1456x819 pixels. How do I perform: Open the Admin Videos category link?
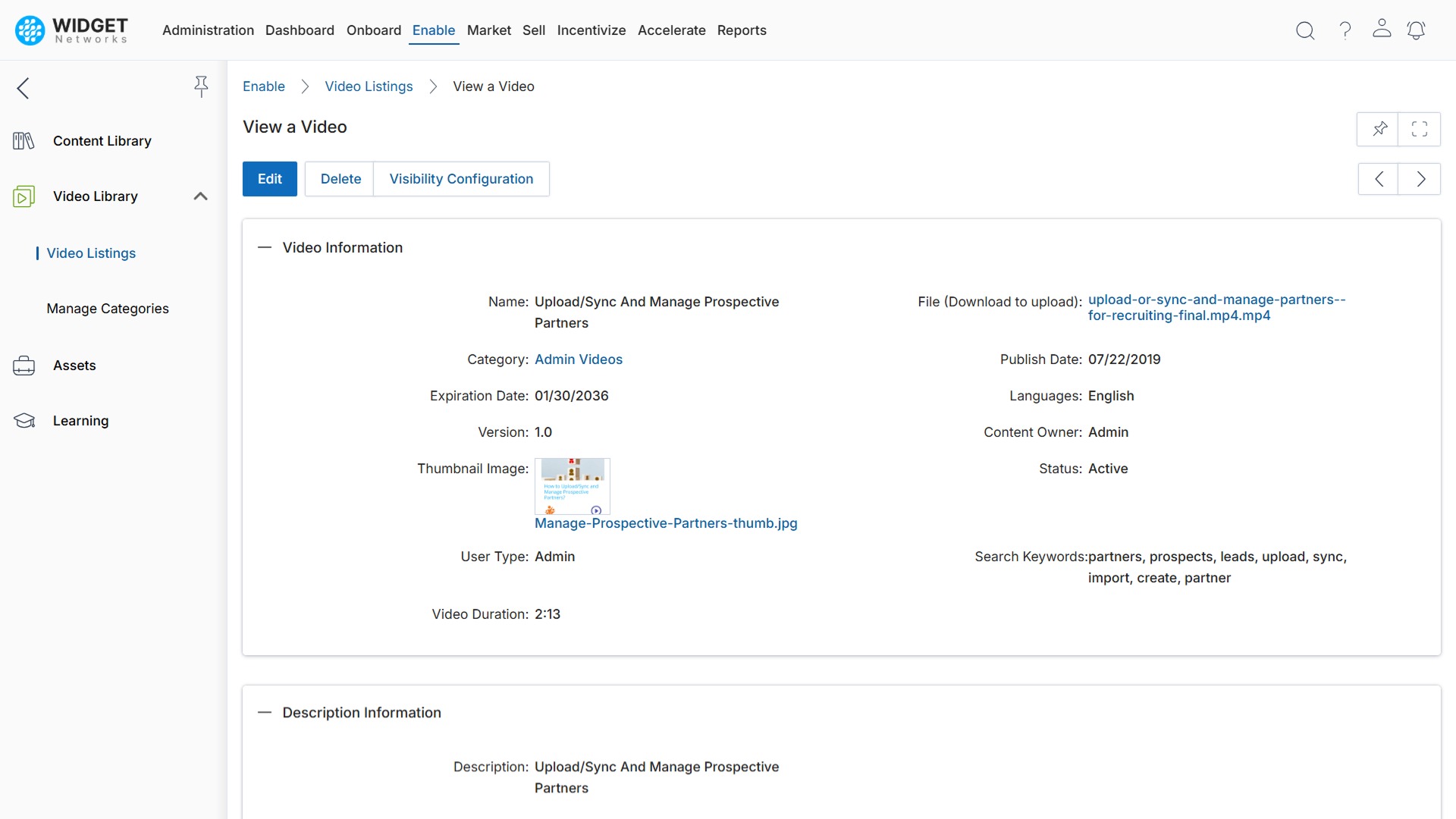pos(578,359)
